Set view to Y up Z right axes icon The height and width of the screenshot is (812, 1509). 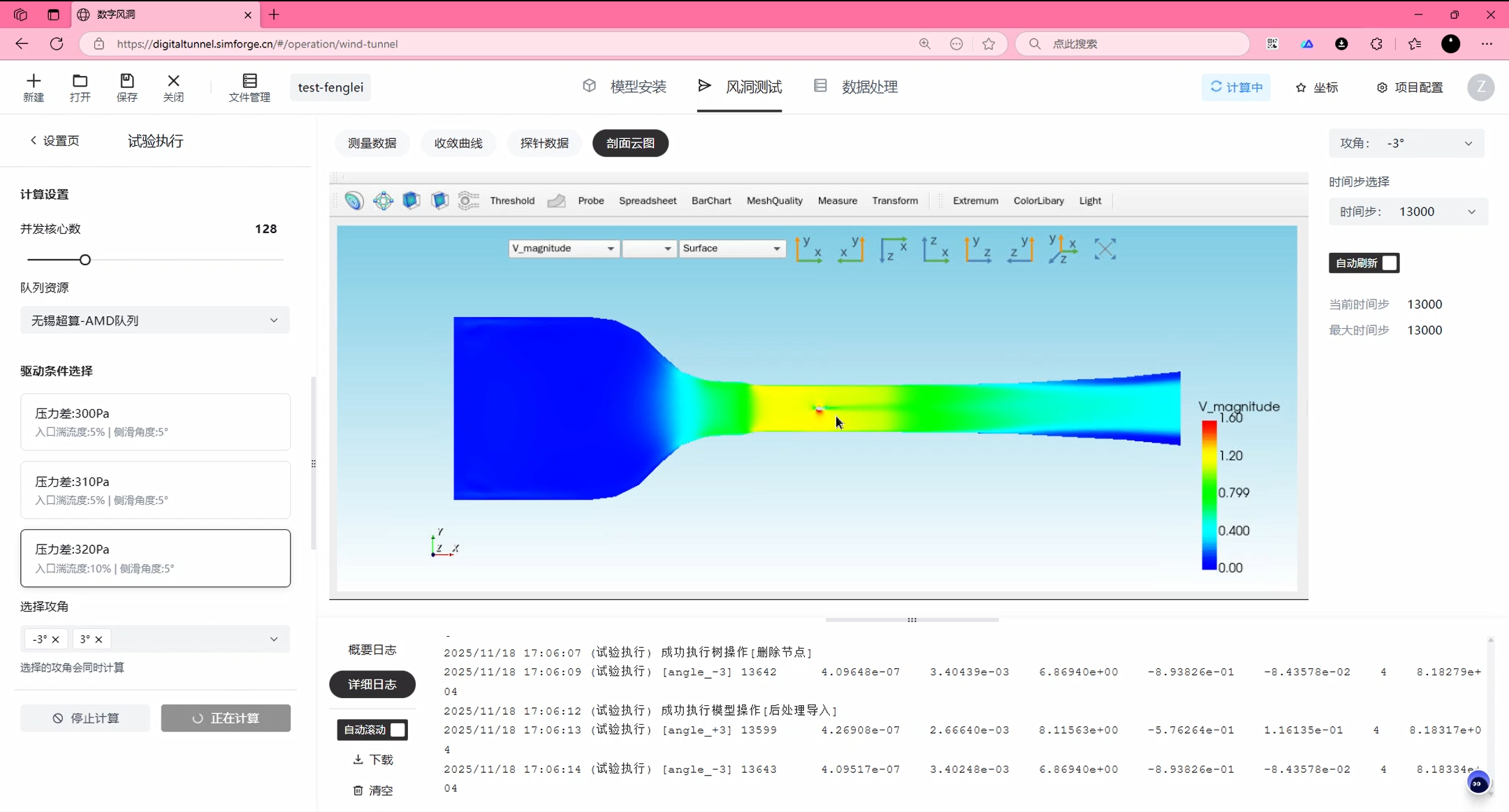(978, 249)
